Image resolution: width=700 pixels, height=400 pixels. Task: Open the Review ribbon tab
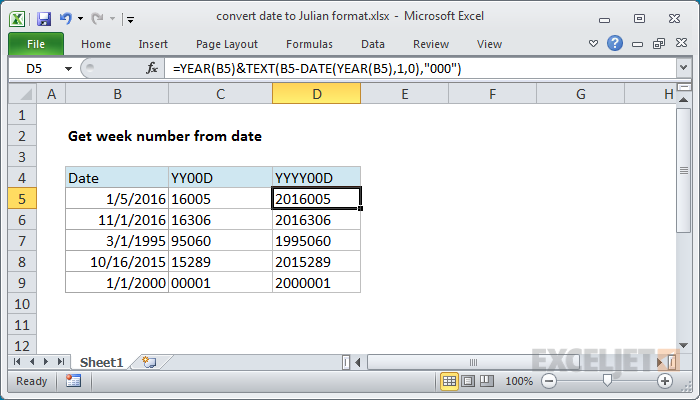point(431,44)
